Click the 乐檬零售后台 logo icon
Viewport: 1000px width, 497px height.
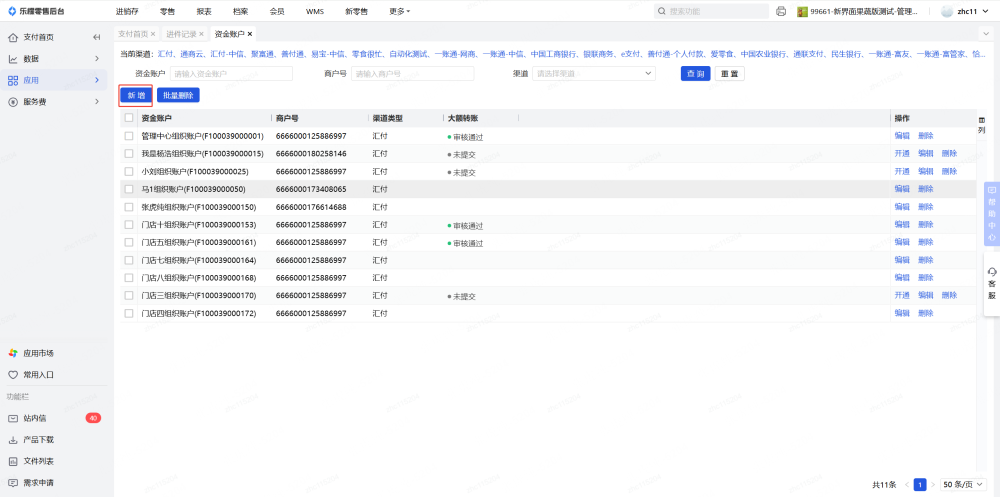(12, 11)
